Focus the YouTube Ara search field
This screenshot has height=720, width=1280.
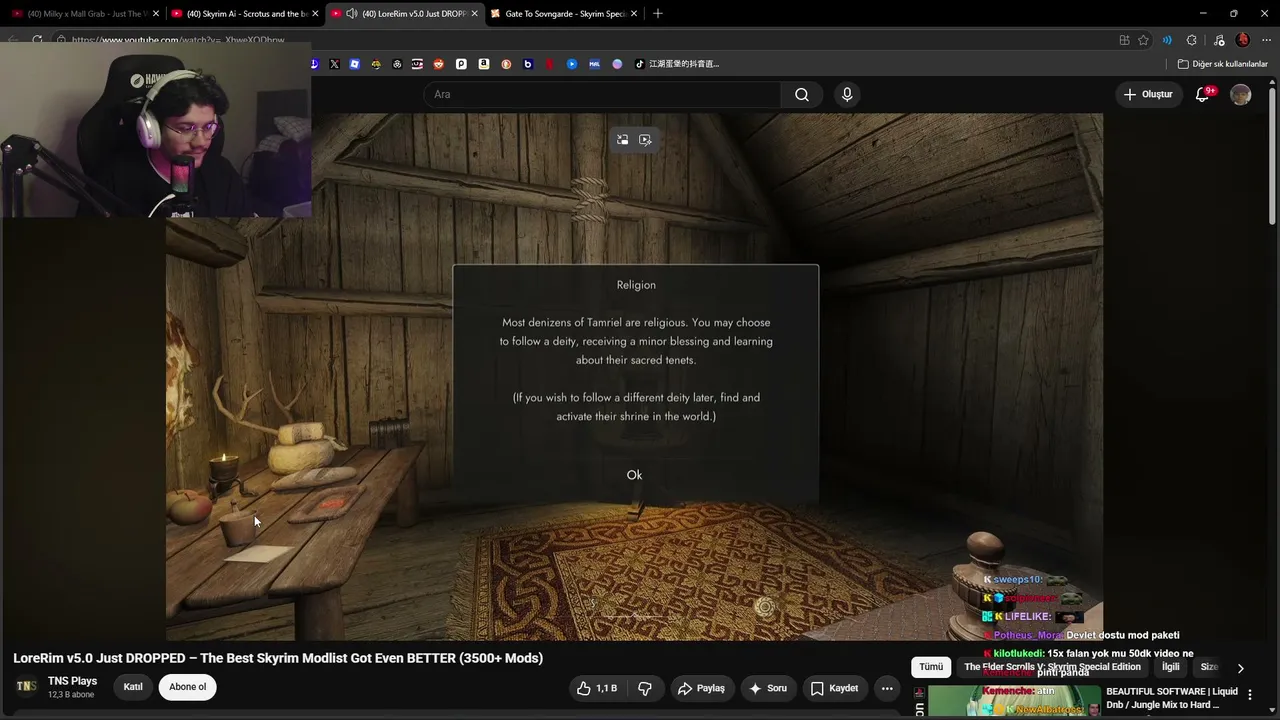602,94
